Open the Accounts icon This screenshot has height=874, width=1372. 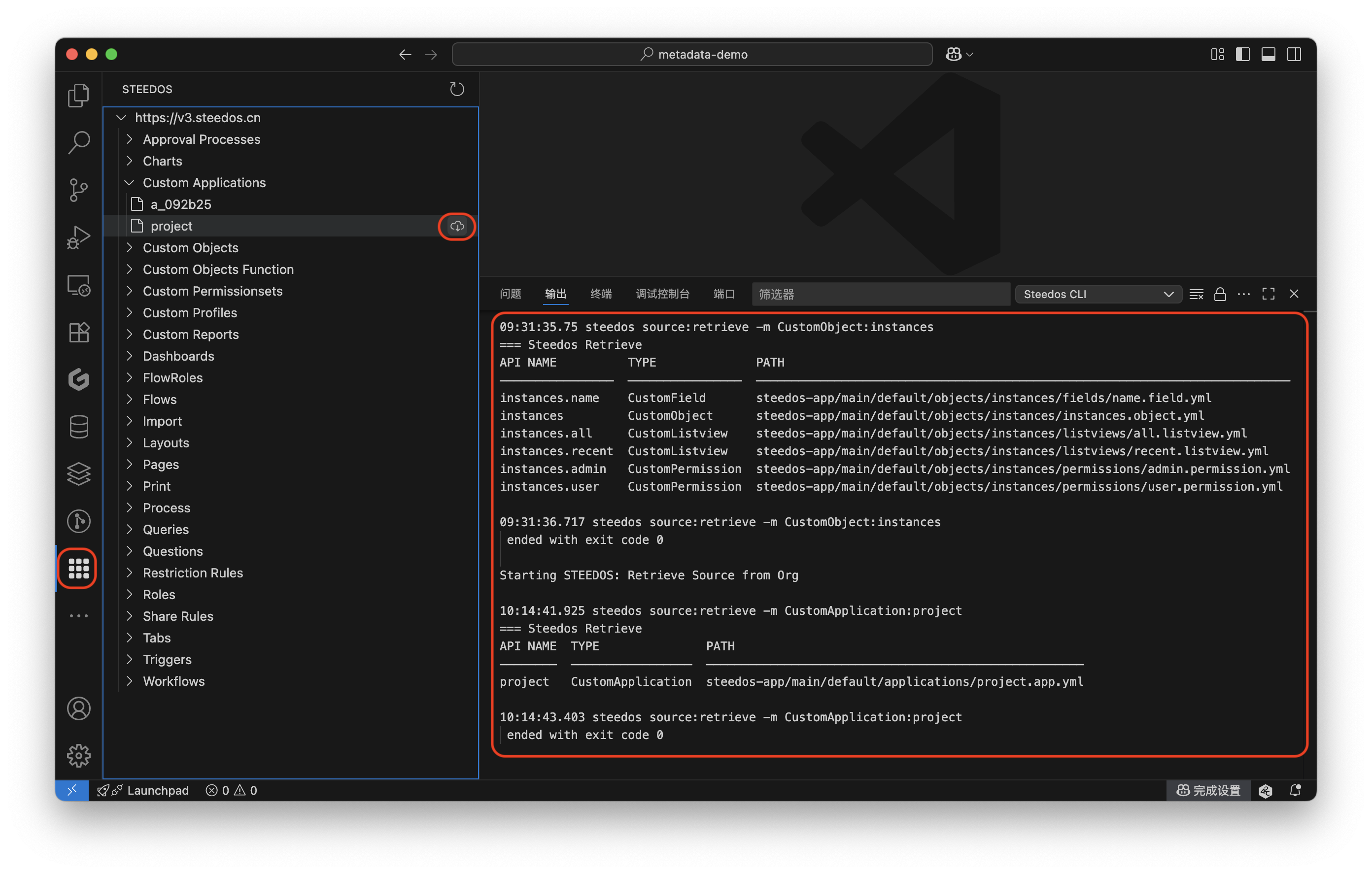pyautogui.click(x=79, y=708)
